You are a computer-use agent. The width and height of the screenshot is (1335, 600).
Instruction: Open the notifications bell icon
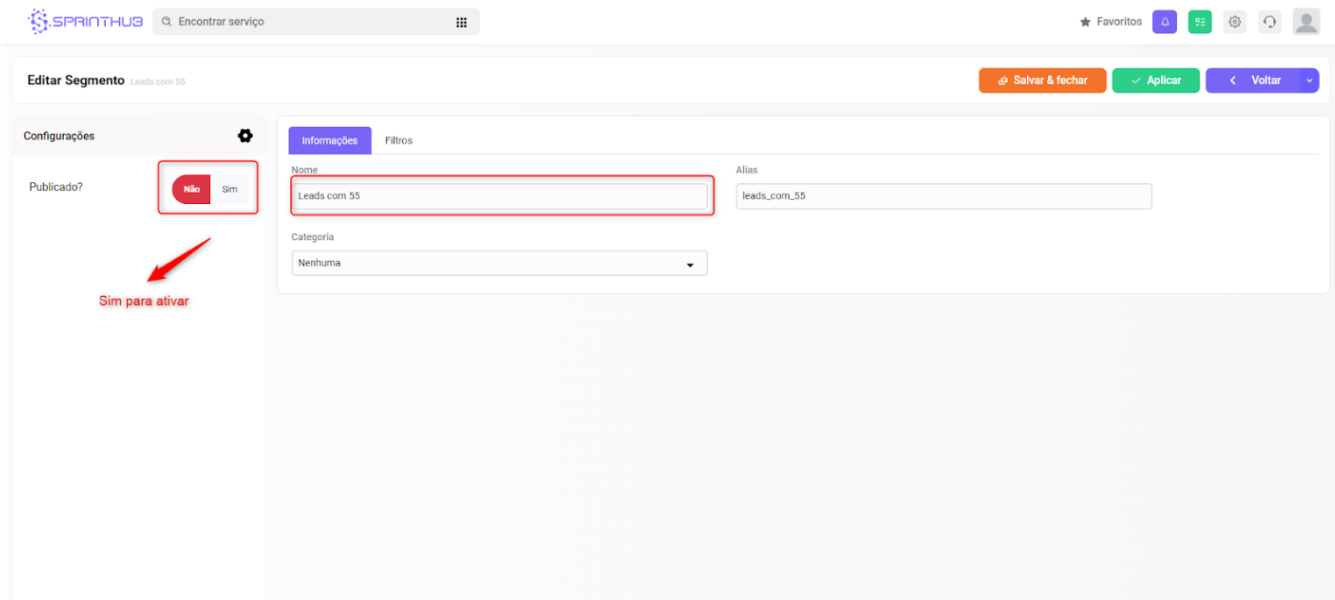point(1164,22)
